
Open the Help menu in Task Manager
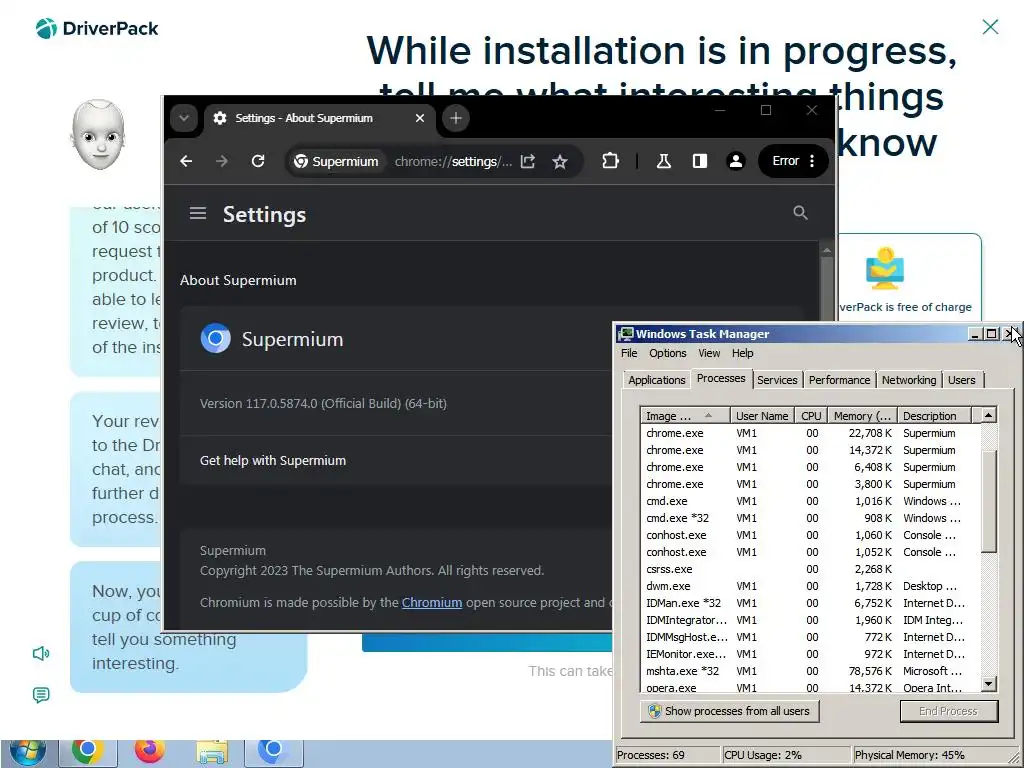pos(743,353)
